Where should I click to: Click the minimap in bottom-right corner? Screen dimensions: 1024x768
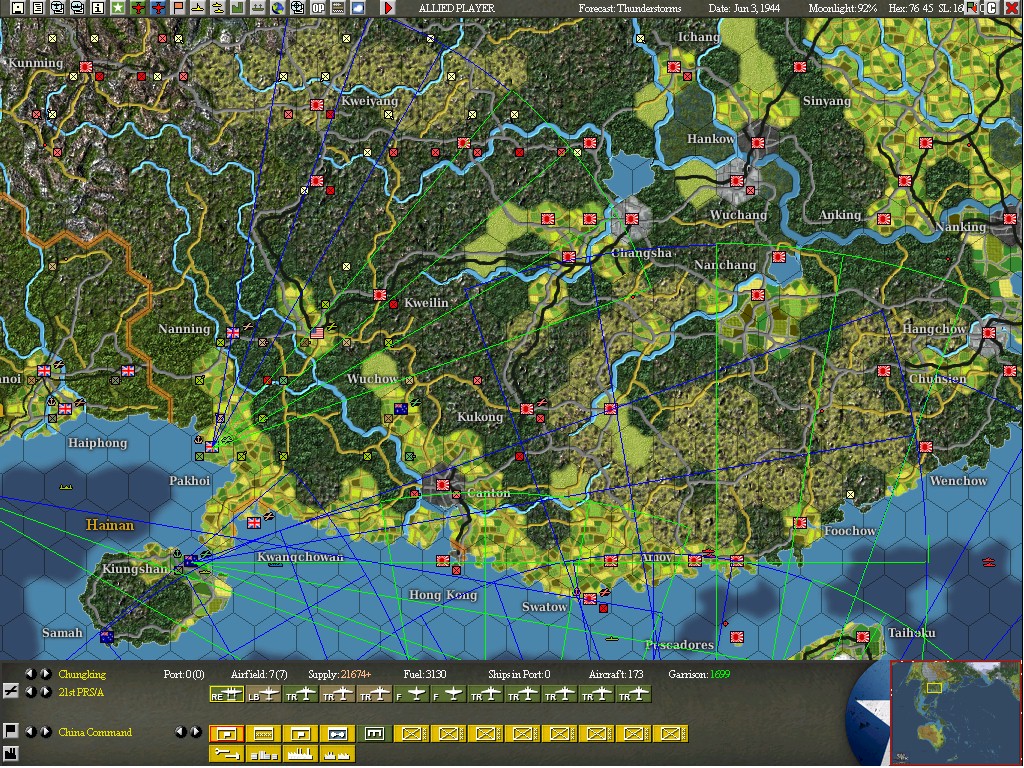pos(955,712)
